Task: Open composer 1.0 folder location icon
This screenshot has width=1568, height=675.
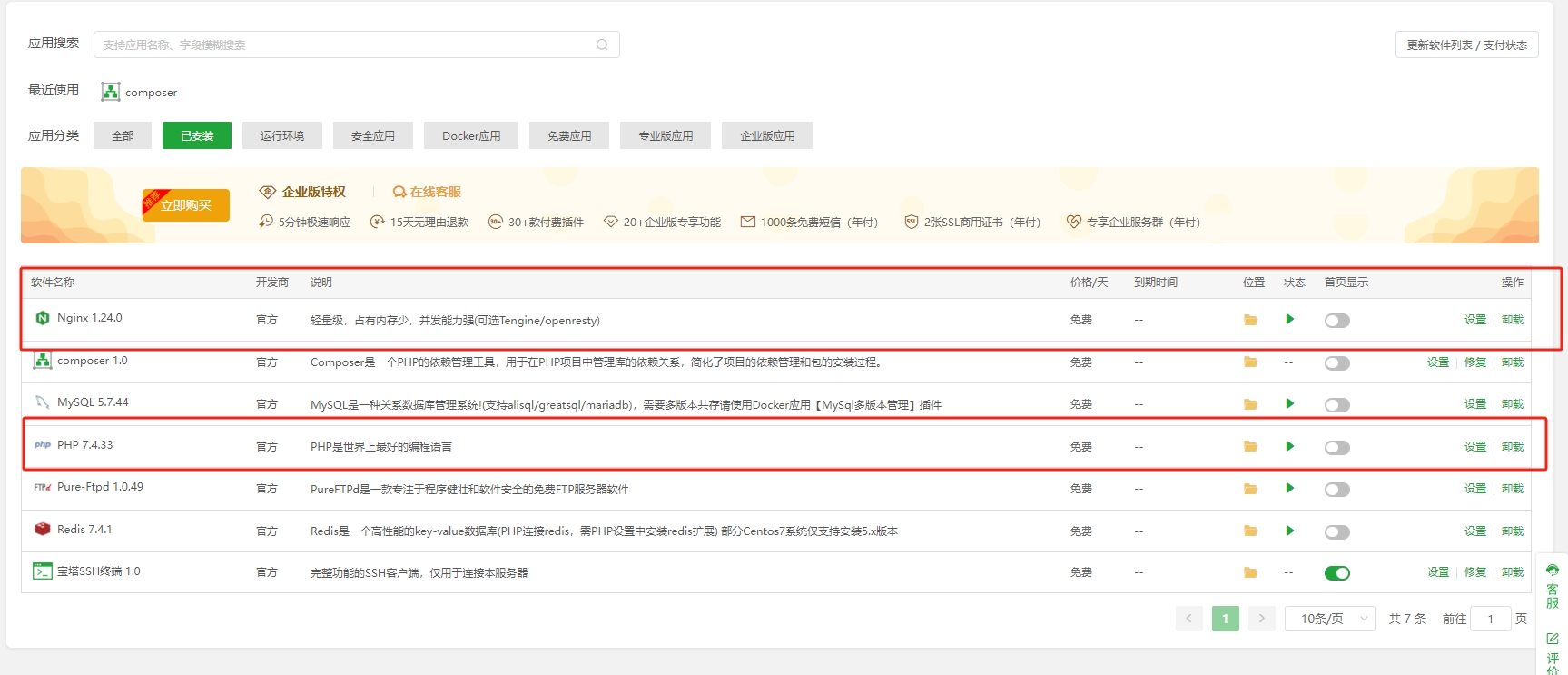Action: 1250,362
